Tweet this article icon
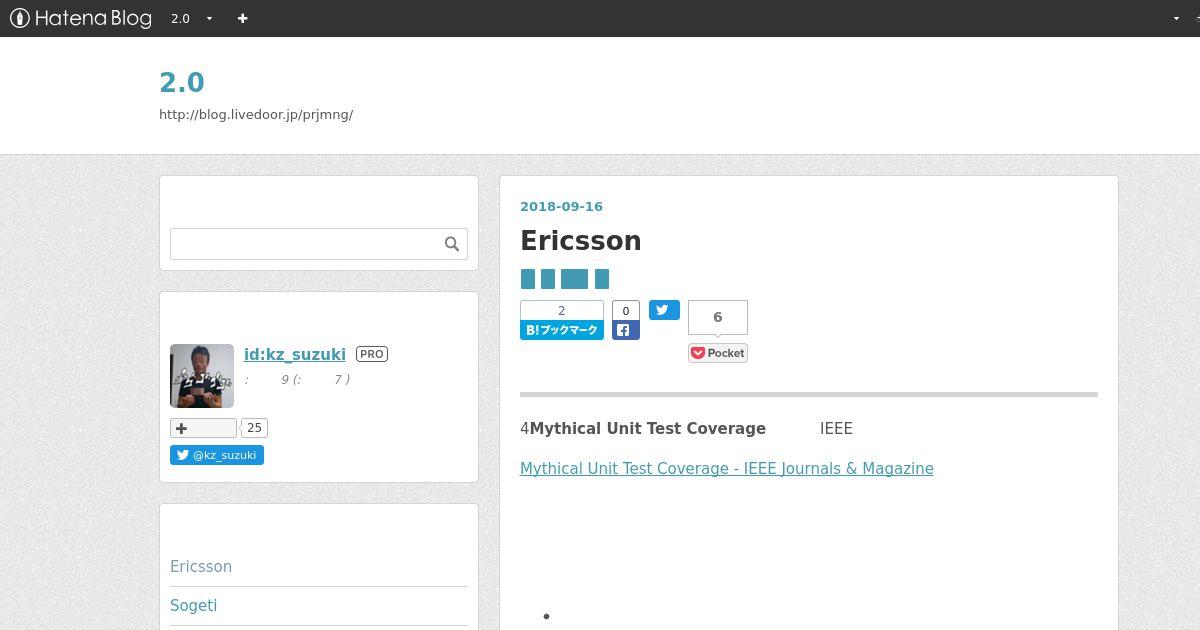 [664, 310]
